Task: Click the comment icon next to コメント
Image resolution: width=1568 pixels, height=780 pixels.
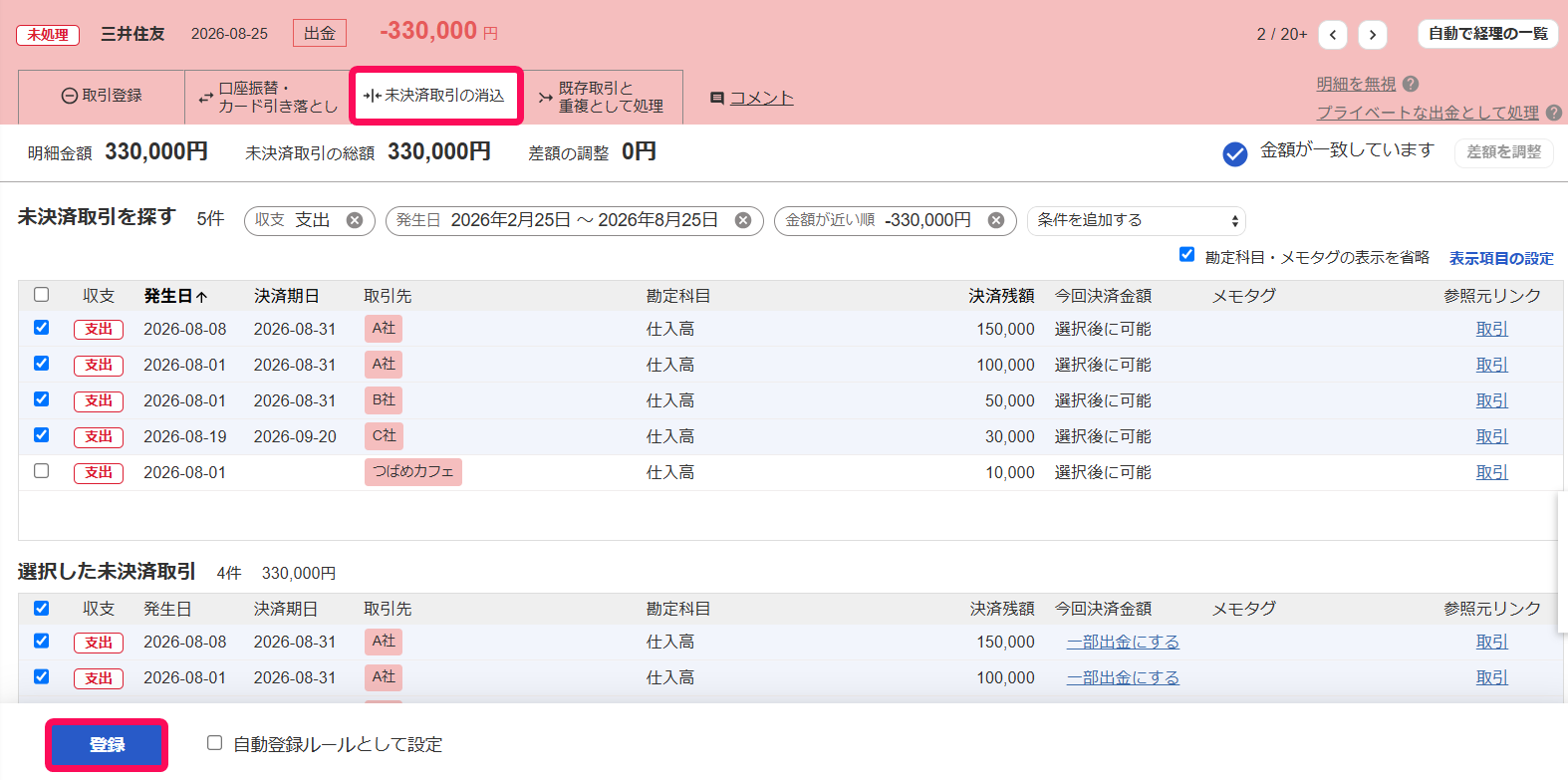Action: (717, 98)
